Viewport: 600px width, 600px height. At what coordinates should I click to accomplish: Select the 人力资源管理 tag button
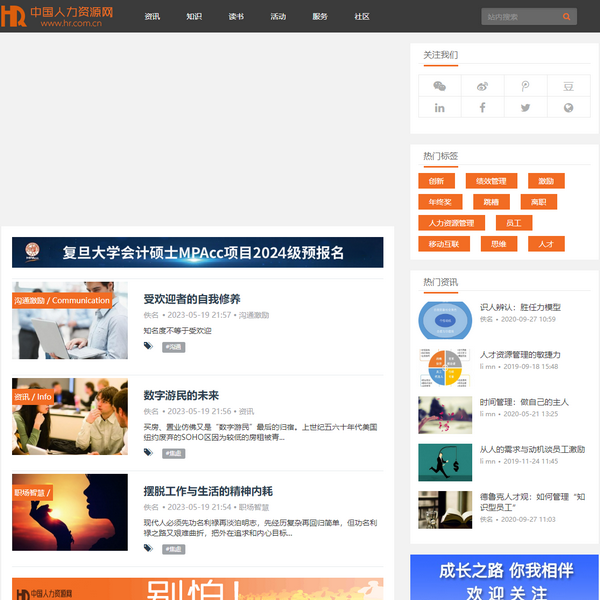click(451, 223)
